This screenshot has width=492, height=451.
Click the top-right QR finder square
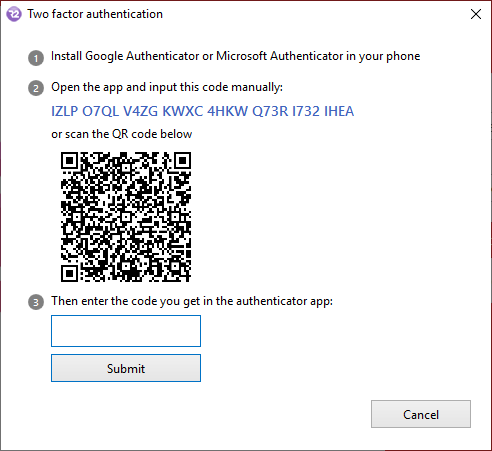[x=183, y=161]
